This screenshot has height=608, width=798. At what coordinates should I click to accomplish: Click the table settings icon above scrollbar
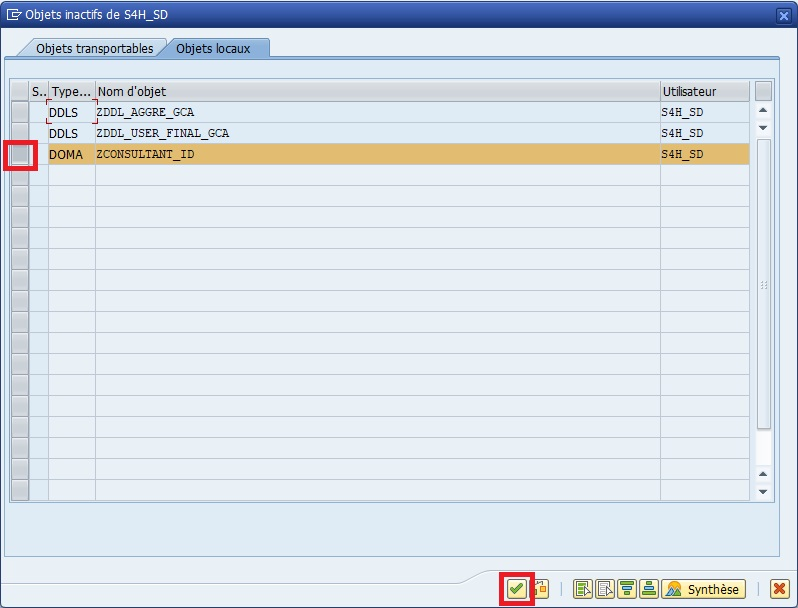[764, 91]
